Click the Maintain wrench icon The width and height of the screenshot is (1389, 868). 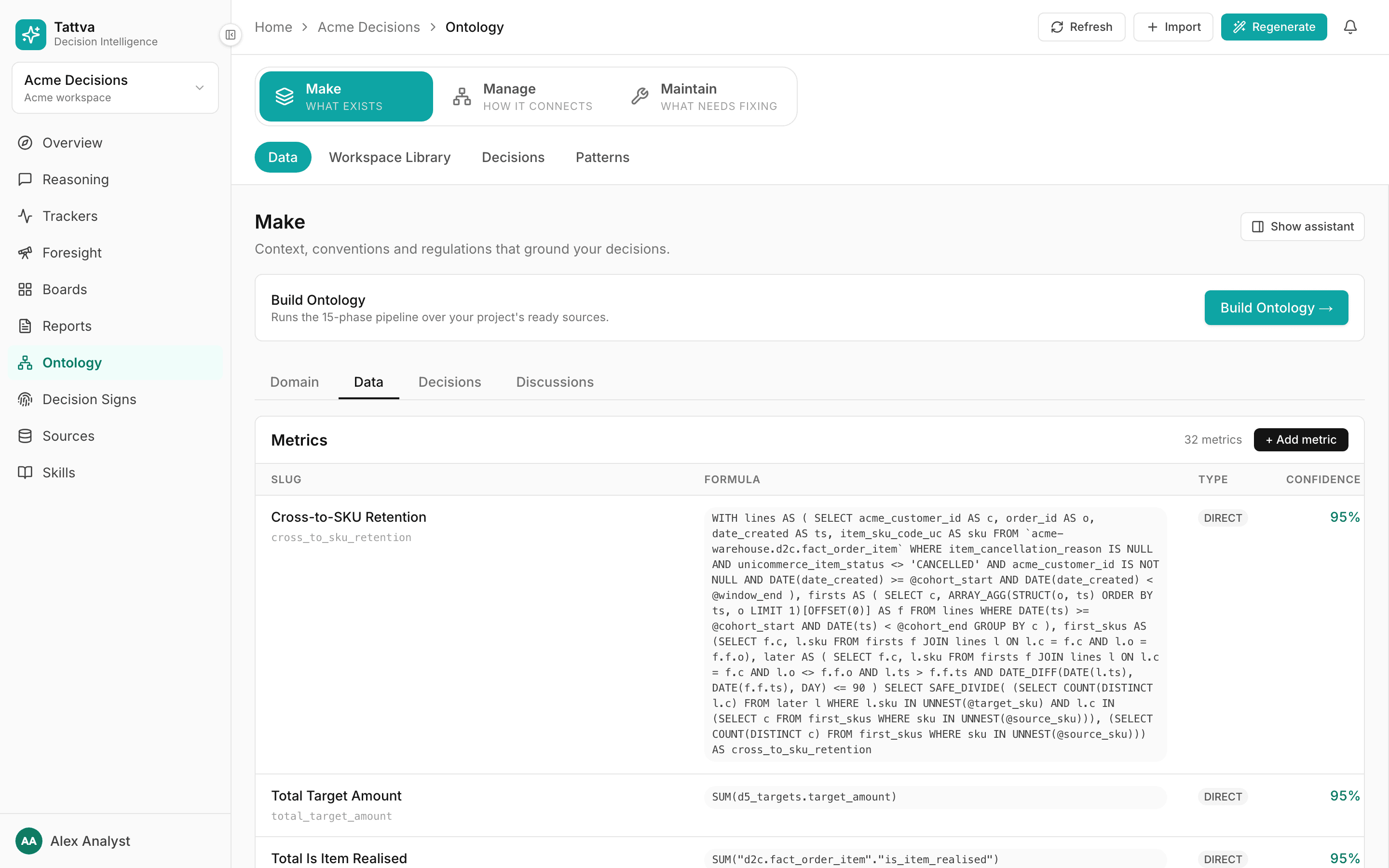click(640, 96)
